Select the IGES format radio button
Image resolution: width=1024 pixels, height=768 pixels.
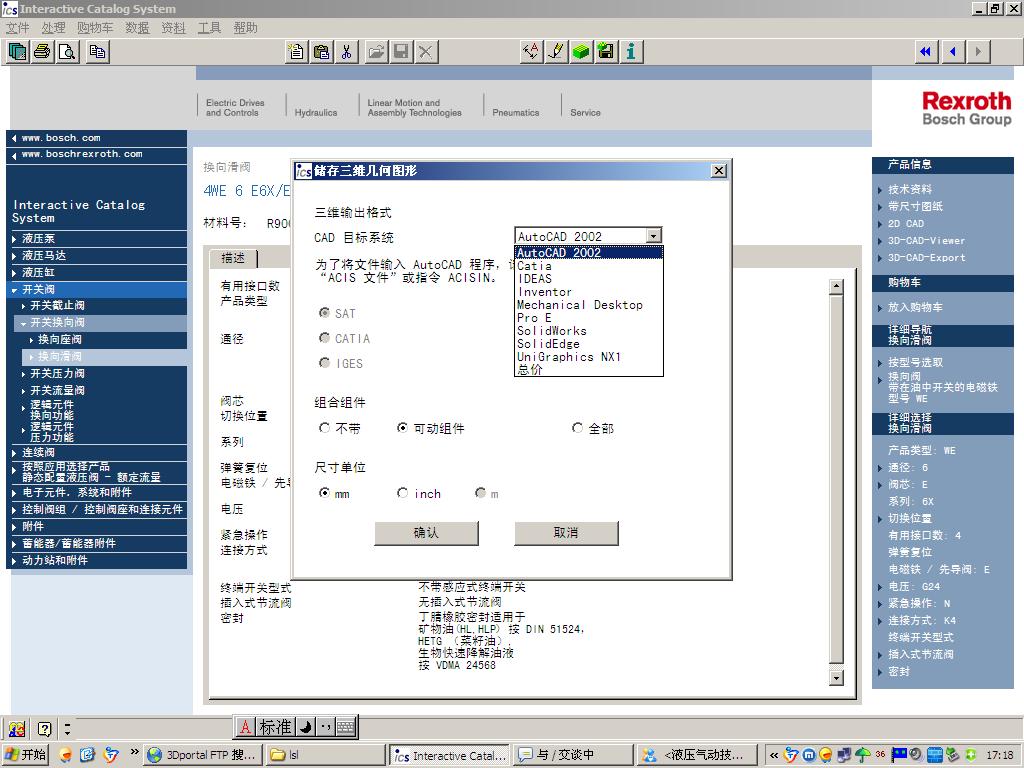[x=324, y=362]
